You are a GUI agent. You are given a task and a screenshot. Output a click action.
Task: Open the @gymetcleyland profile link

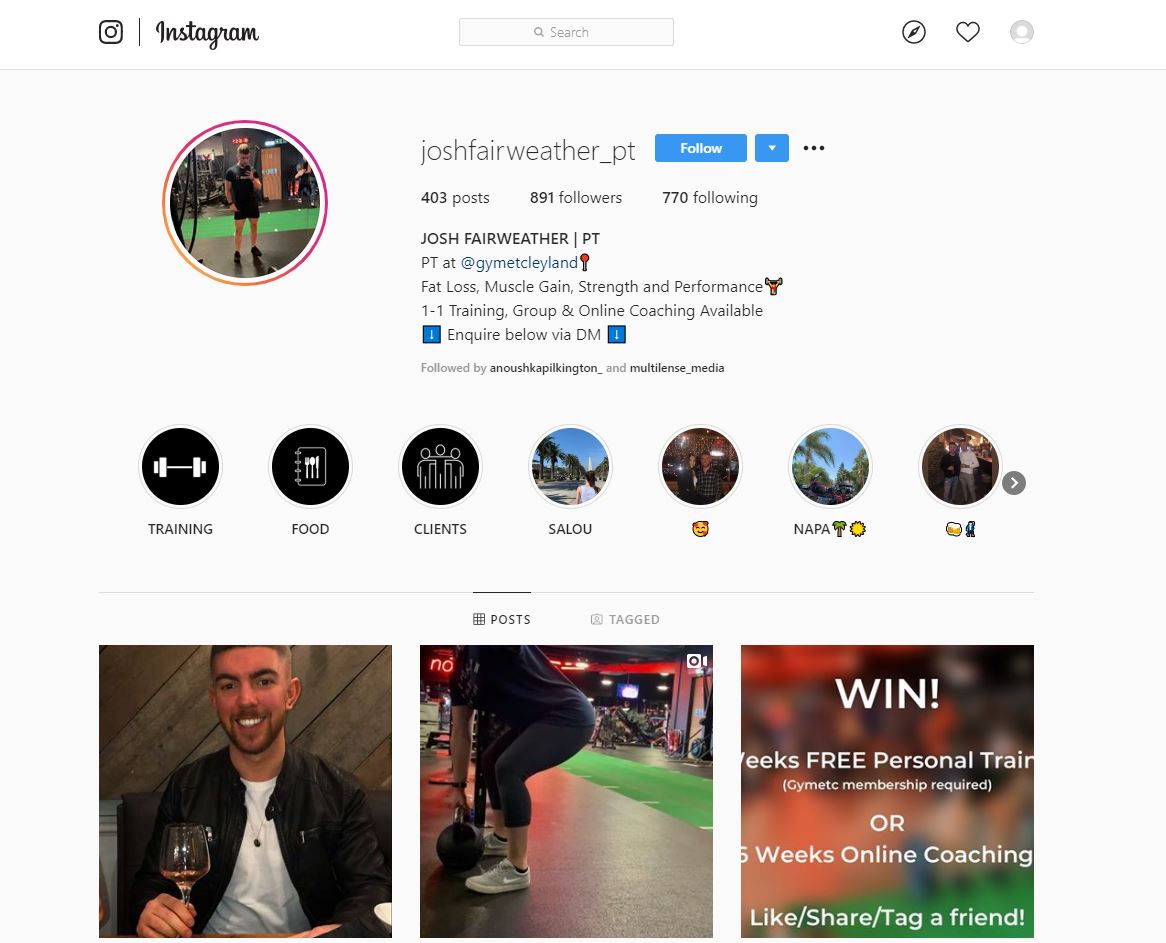(x=519, y=263)
